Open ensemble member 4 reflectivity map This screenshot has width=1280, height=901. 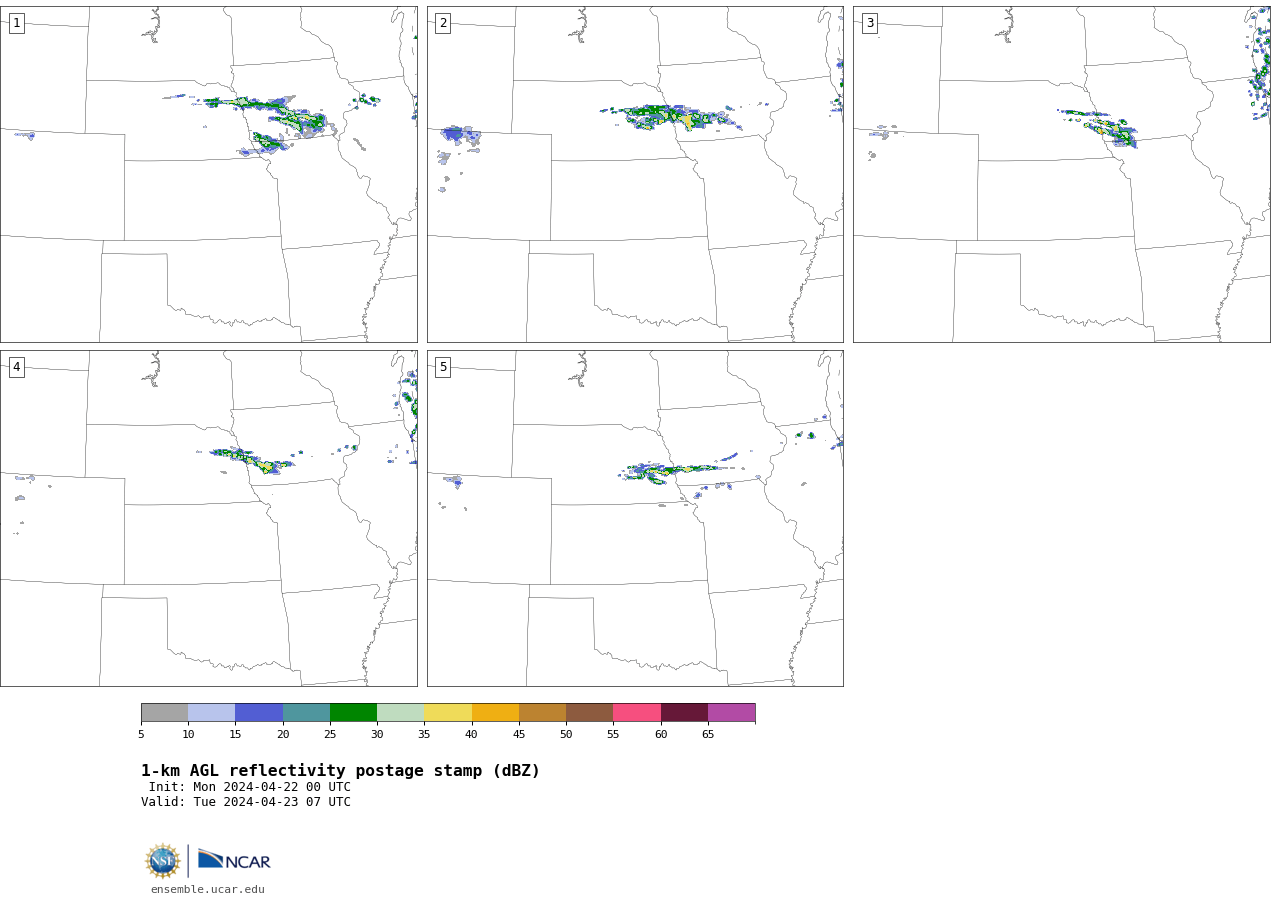[x=209, y=518]
